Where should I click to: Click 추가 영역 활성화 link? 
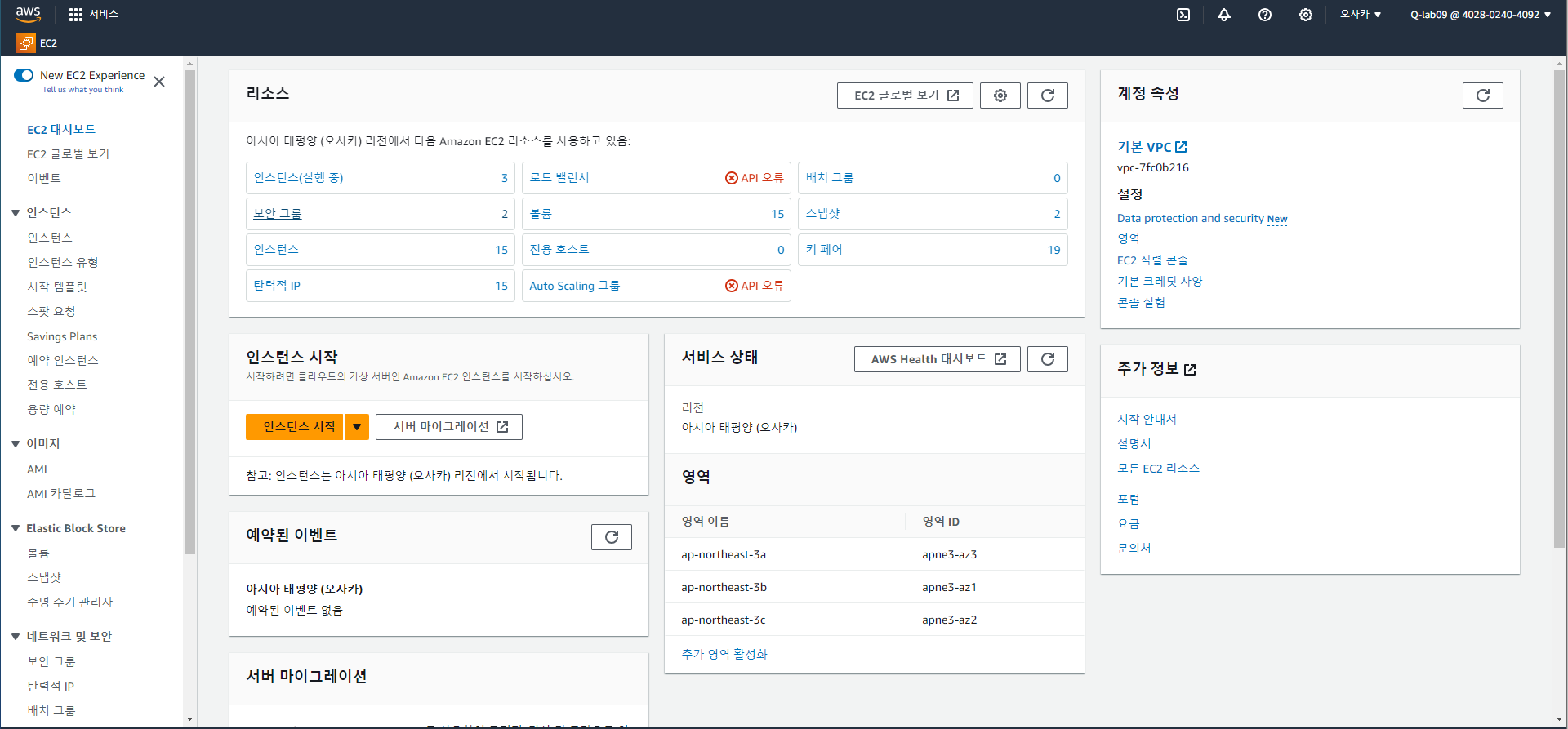(724, 655)
